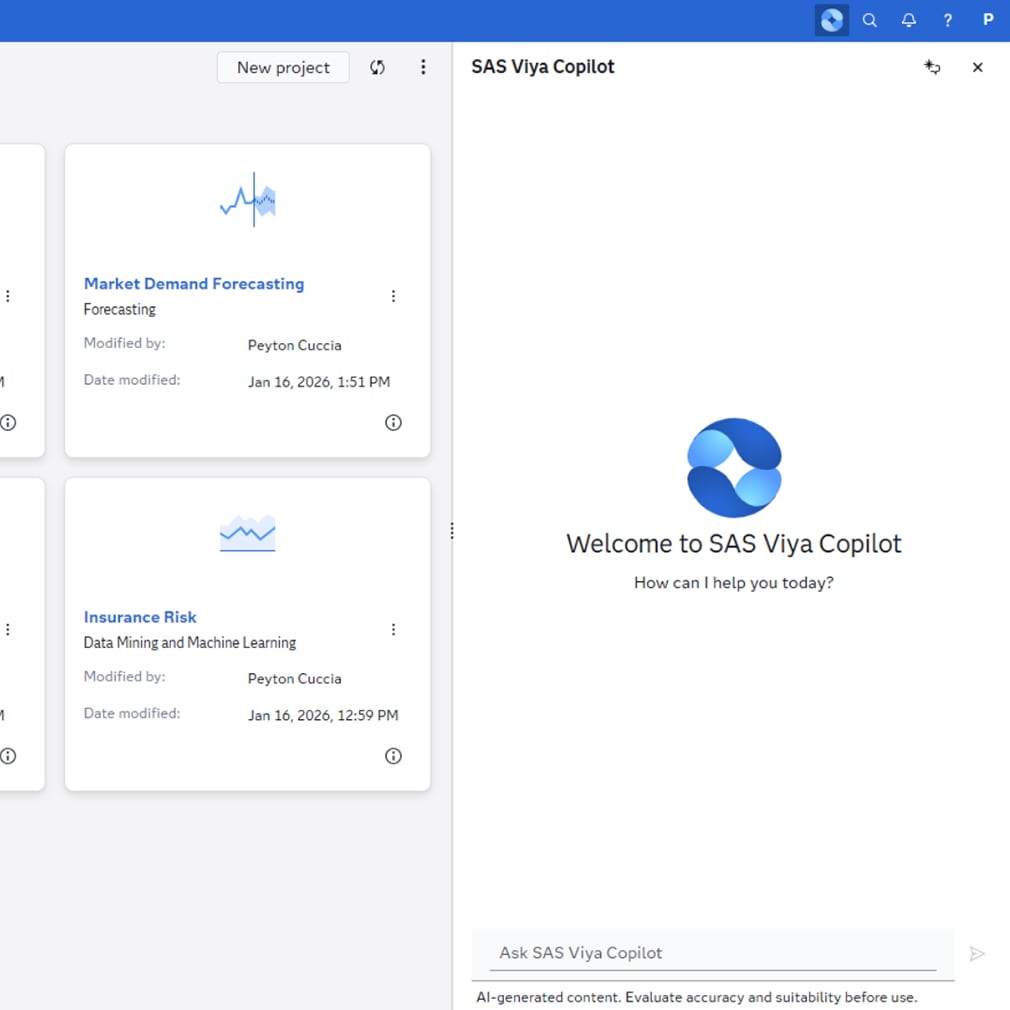Show info for Market Demand Forecasting
1010x1010 pixels.
tap(393, 422)
